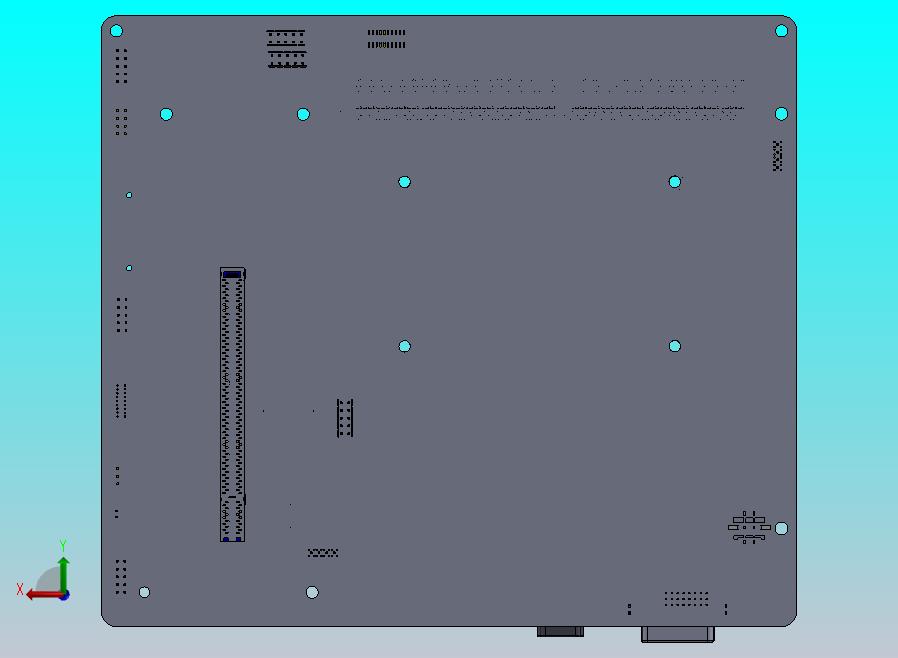
Task: Select the long vertical slot connector on the board
Action: [x=233, y=404]
